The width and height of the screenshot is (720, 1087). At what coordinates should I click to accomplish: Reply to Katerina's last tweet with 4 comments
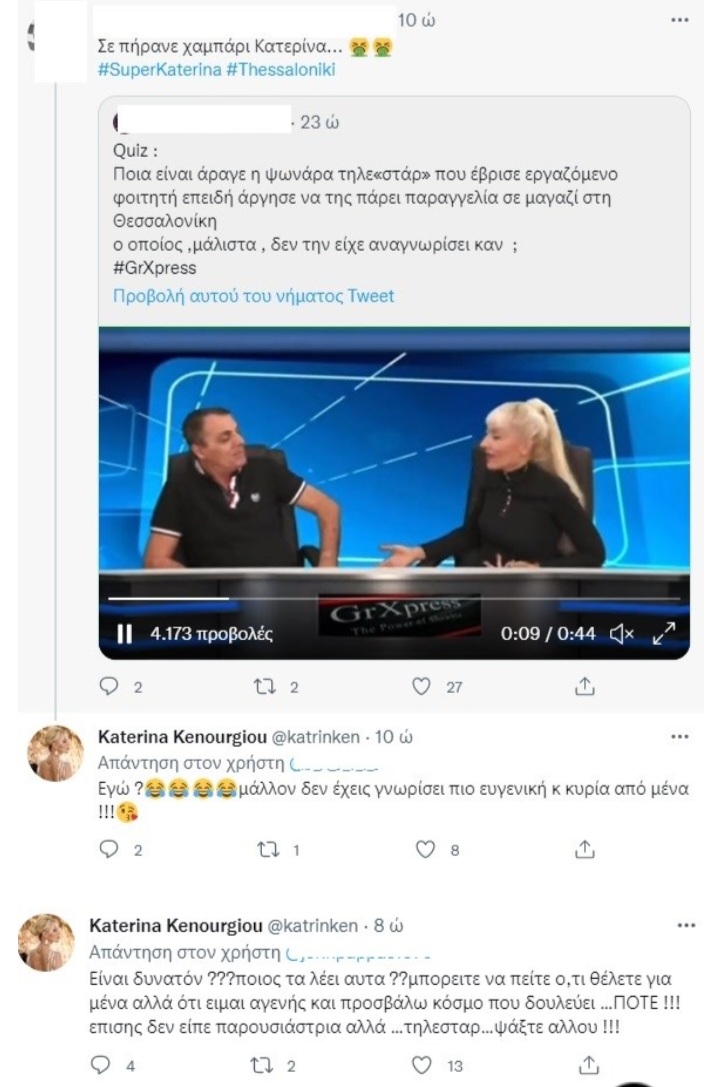coord(101,1065)
